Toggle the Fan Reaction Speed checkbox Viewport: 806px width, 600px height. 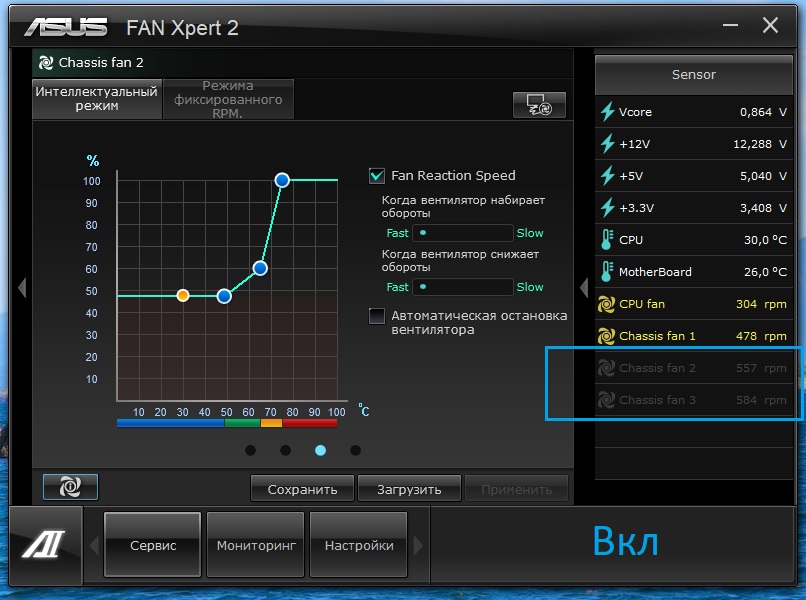click(x=377, y=176)
